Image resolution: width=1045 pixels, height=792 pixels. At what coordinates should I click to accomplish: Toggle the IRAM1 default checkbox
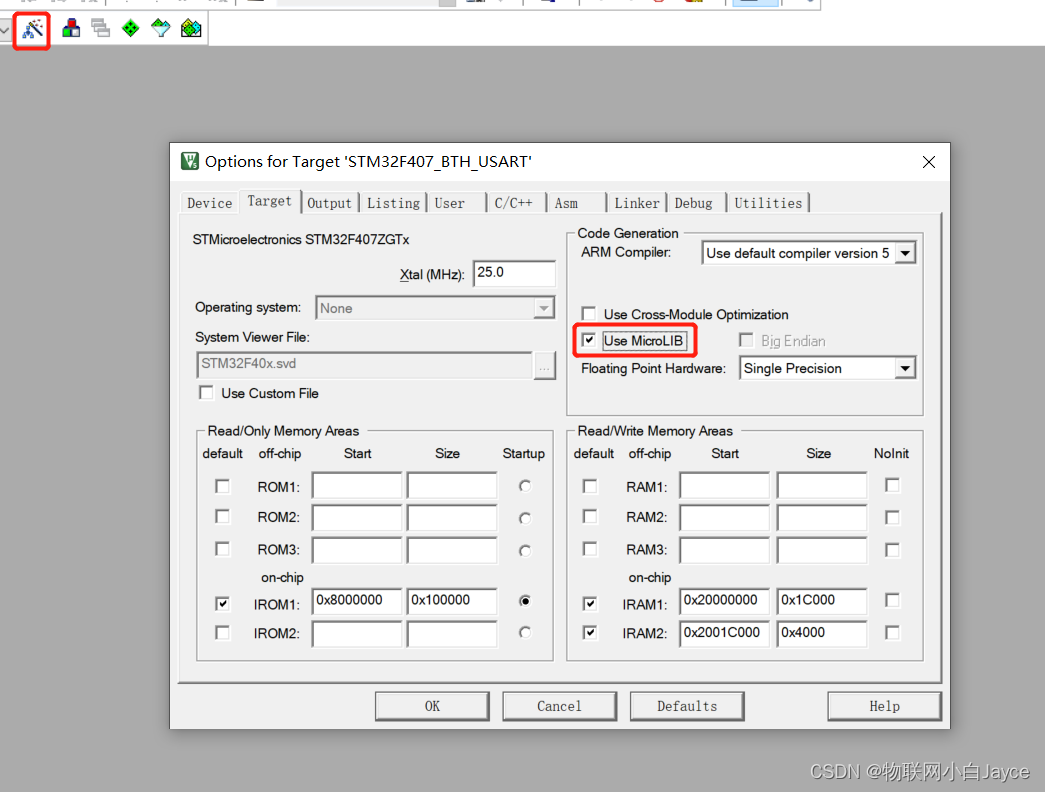590,603
